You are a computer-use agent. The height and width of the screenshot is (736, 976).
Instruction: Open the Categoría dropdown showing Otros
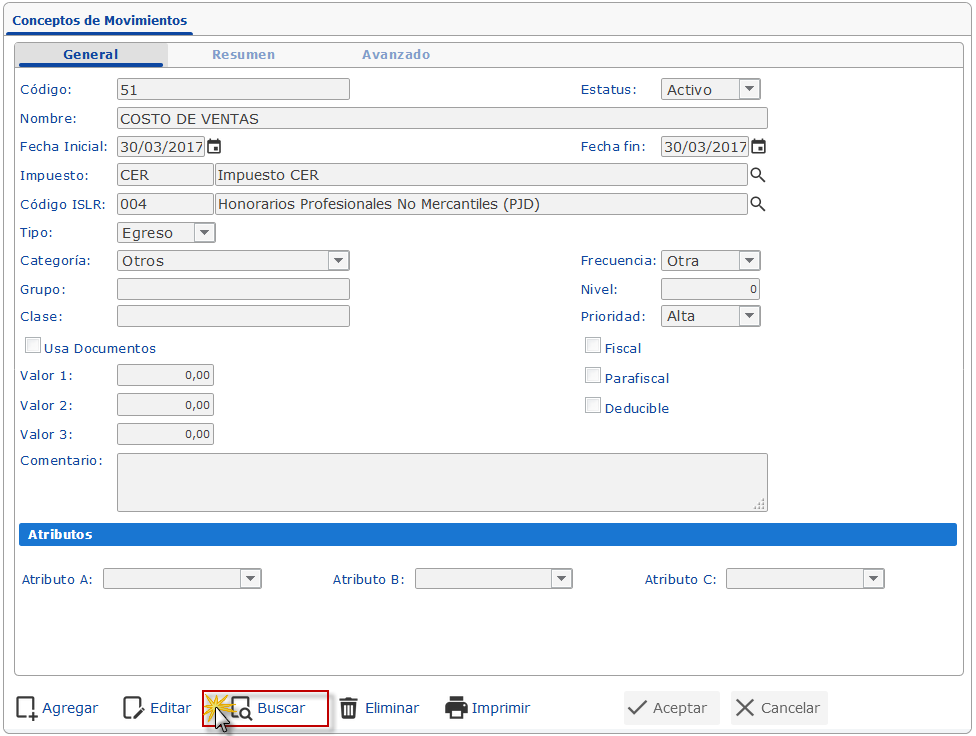pyautogui.click(x=233, y=261)
